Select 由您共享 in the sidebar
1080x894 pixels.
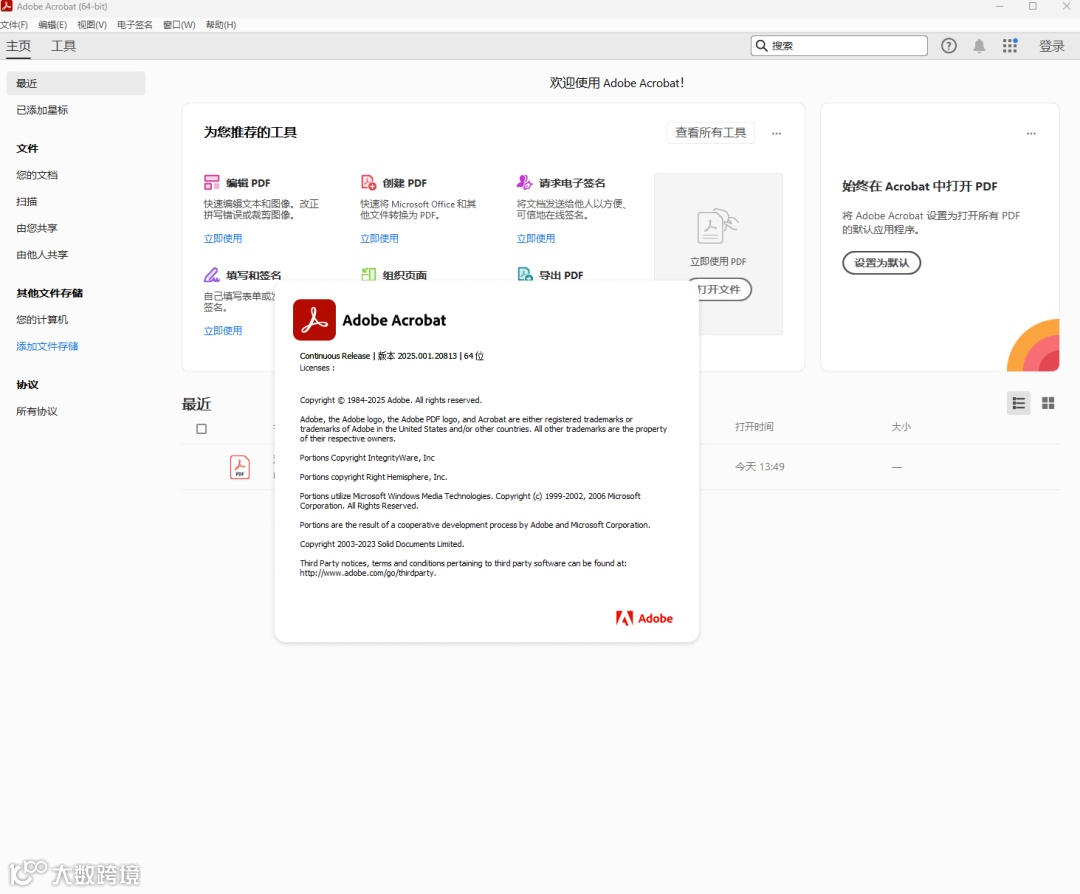(x=37, y=228)
